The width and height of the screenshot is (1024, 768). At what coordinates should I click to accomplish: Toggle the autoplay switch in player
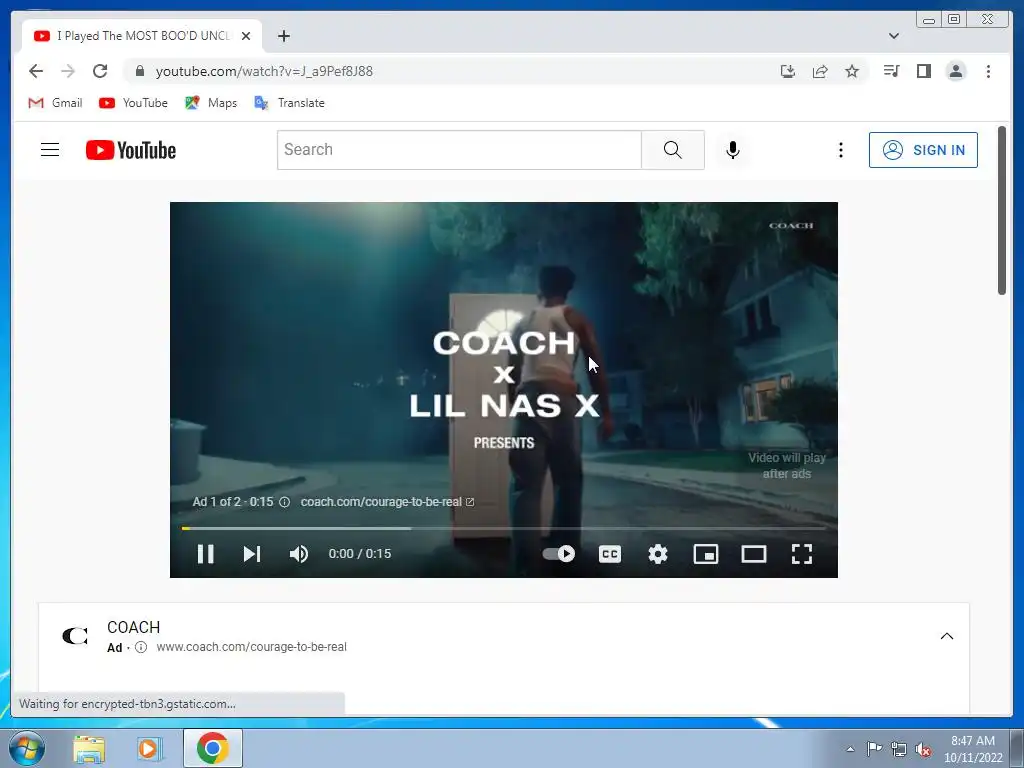(x=558, y=554)
